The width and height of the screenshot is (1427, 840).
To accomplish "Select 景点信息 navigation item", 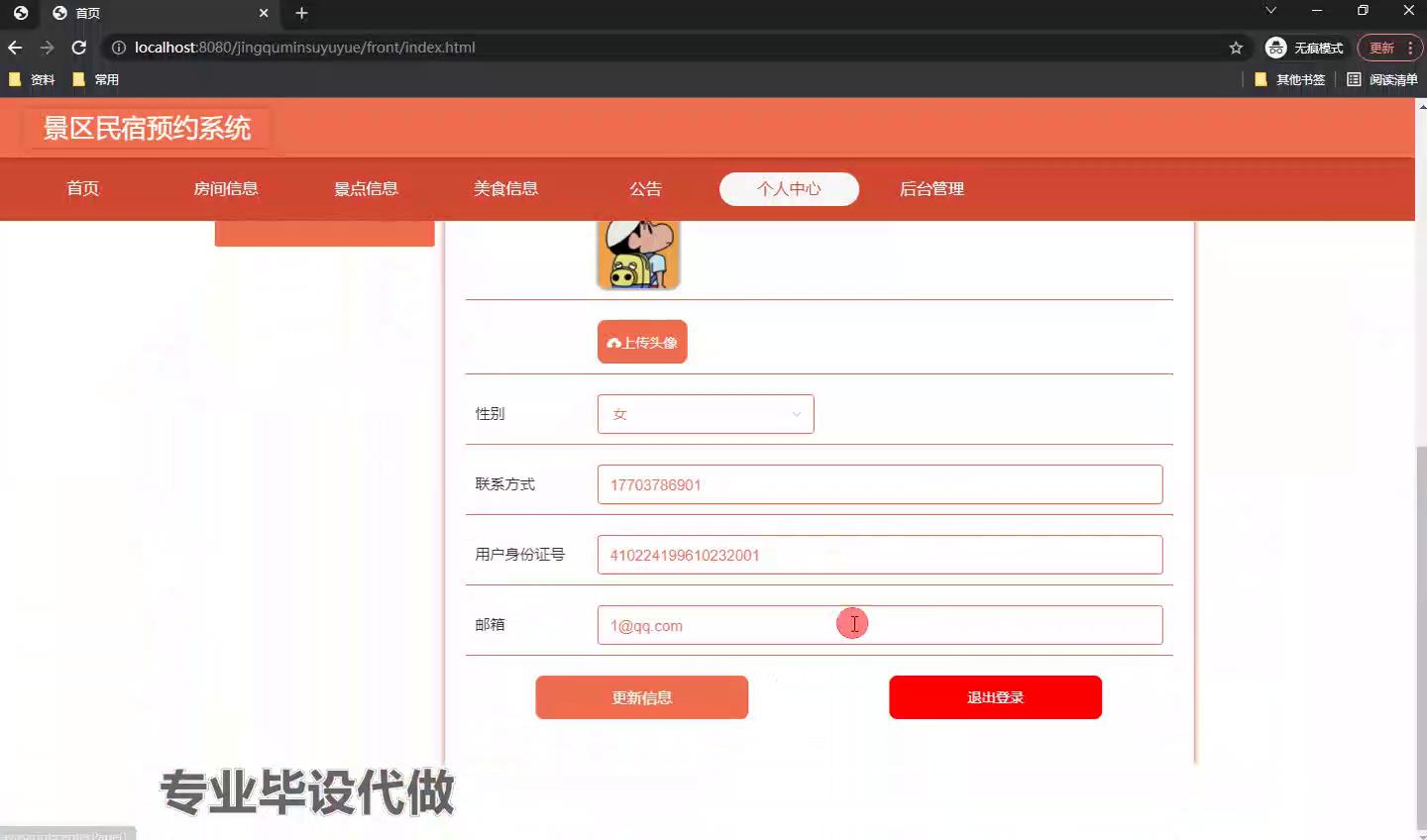I will [x=366, y=189].
